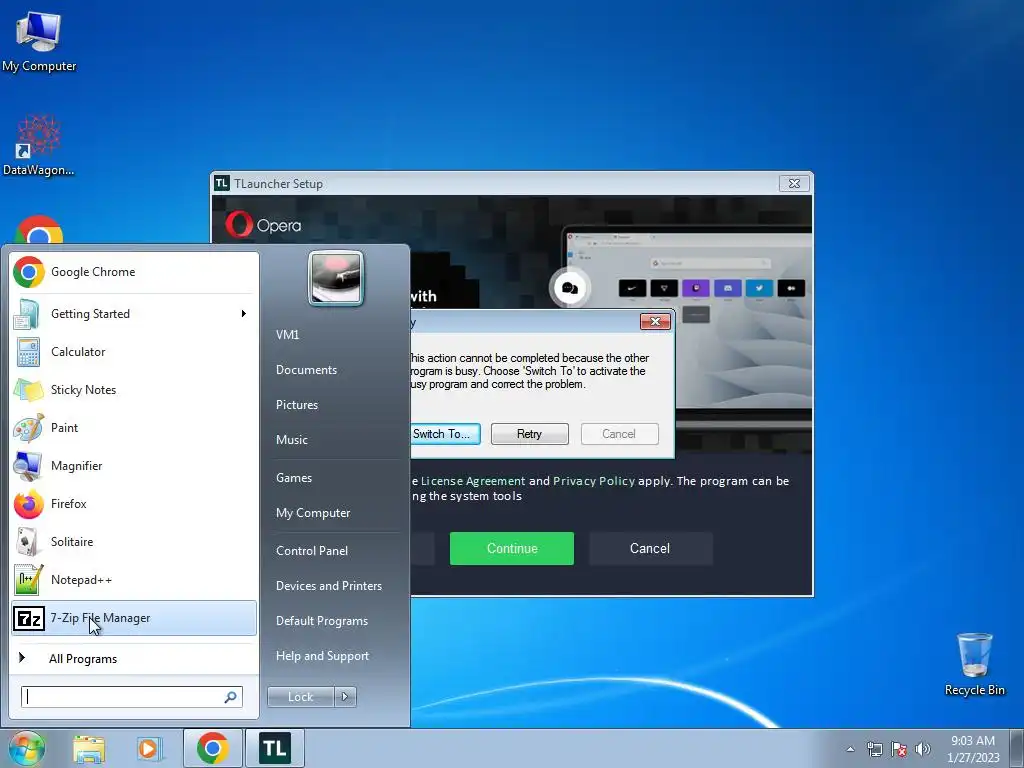Launch Paint from Start menu

click(x=134, y=428)
